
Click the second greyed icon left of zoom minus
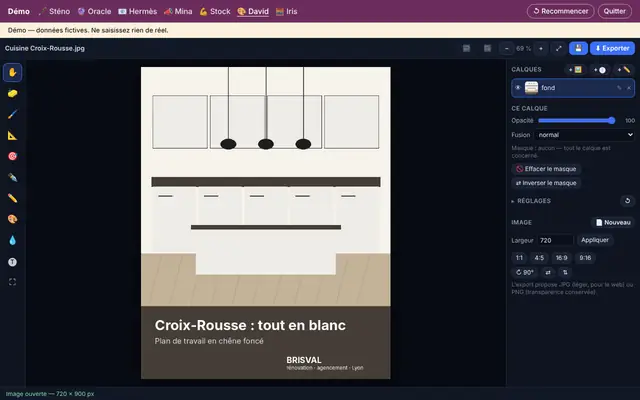487,48
